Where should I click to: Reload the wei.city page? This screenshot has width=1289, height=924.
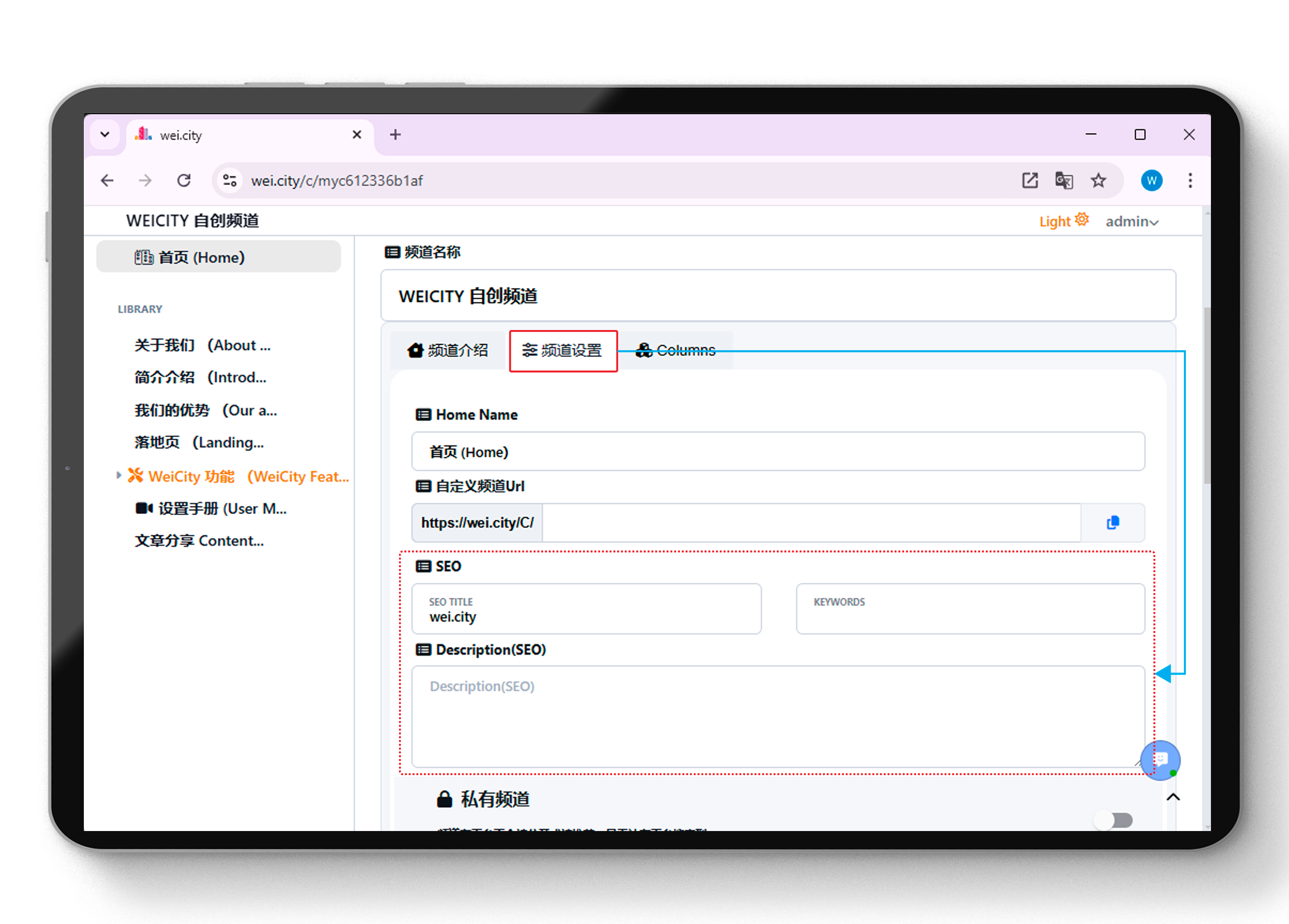tap(184, 181)
